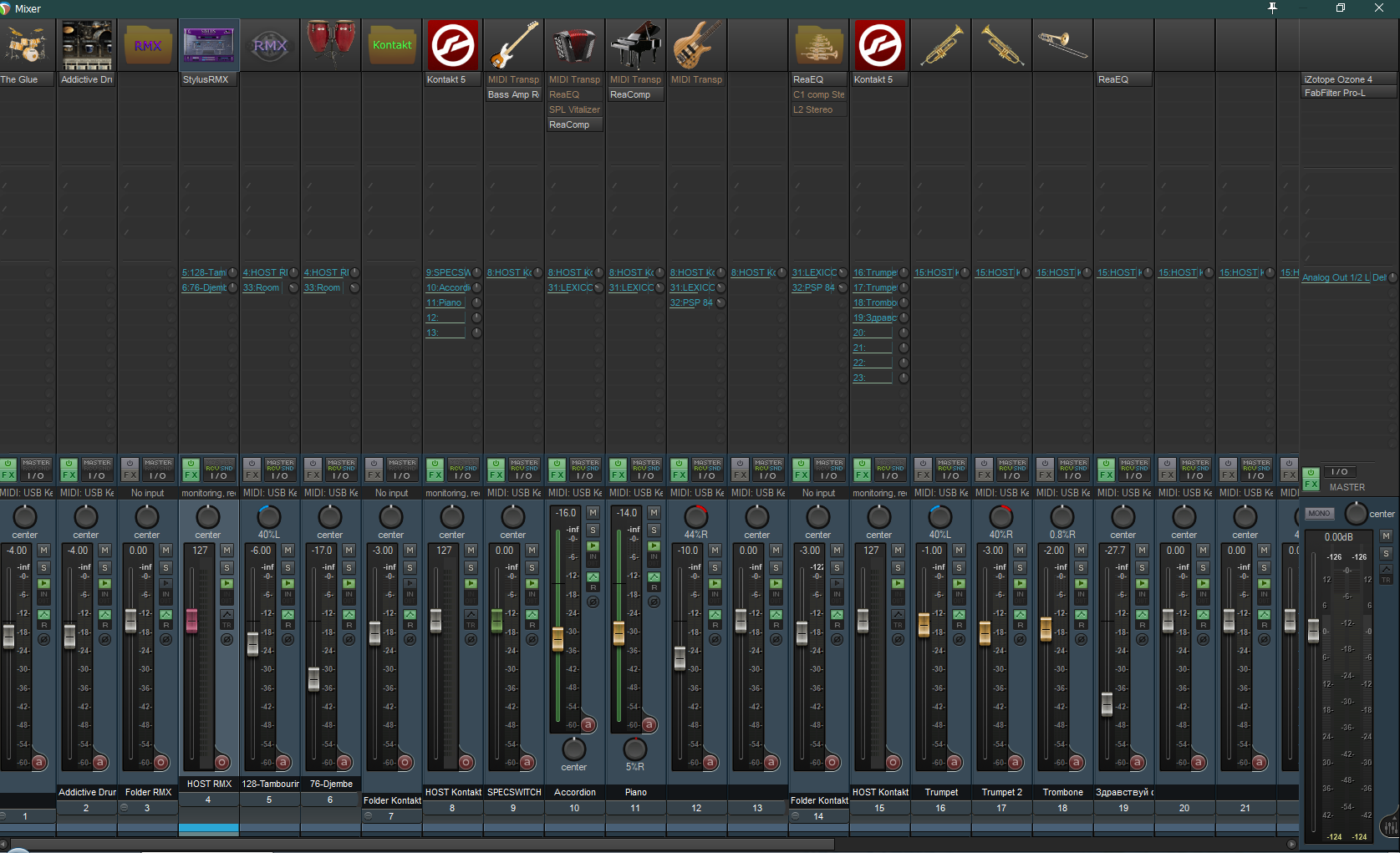Open input selector on HOST RMX track
The image size is (1400, 853).
[208, 493]
